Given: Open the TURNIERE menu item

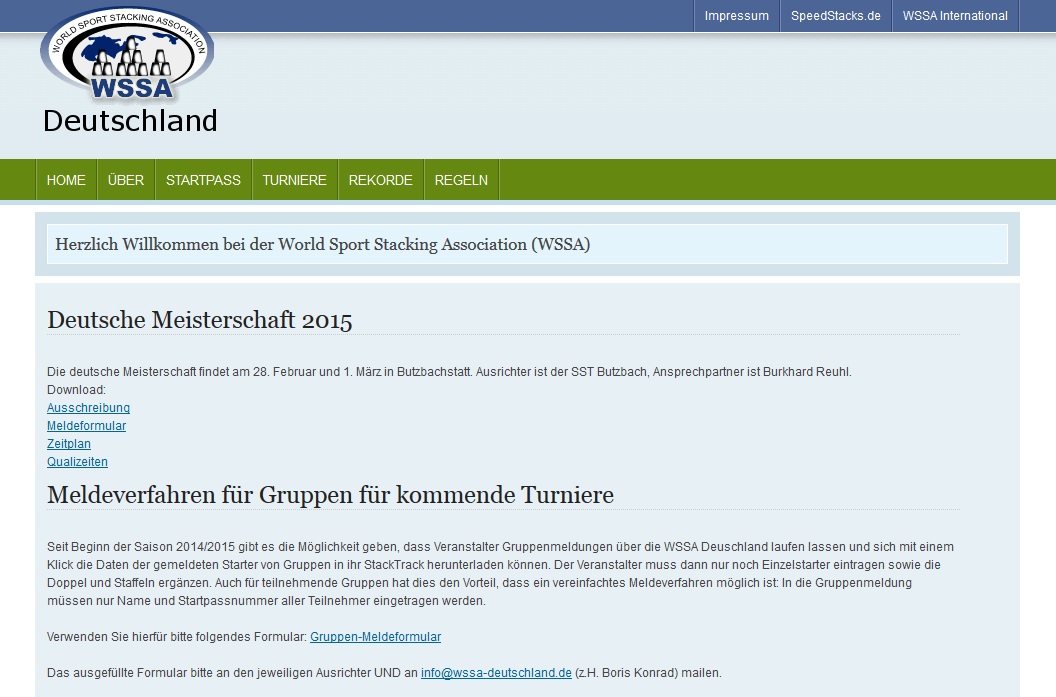Looking at the screenshot, I should click(294, 180).
